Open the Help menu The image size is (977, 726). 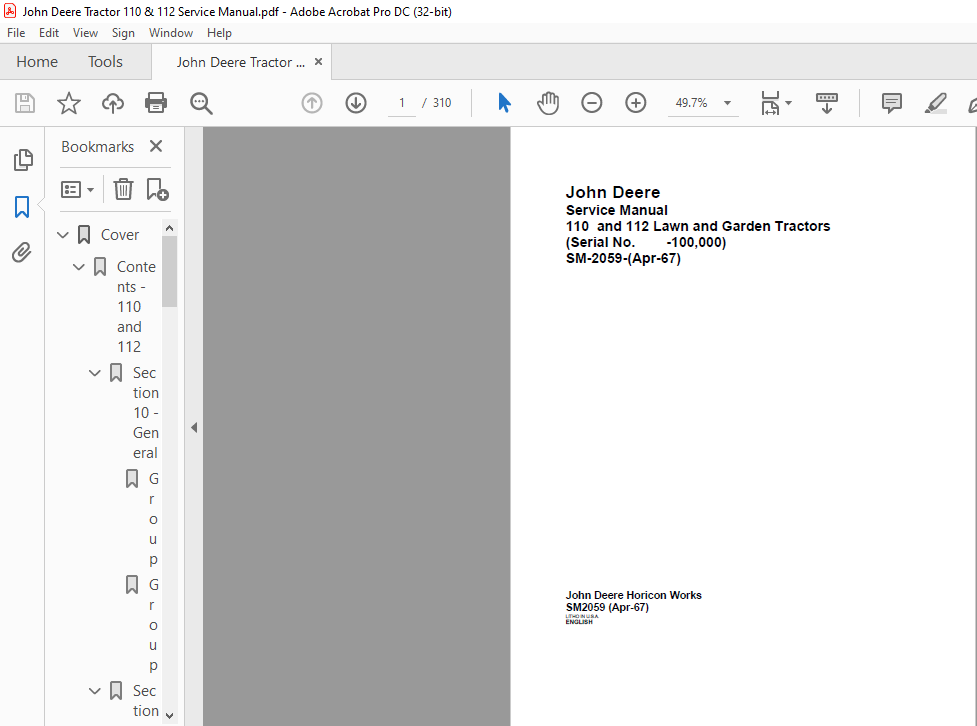[219, 33]
